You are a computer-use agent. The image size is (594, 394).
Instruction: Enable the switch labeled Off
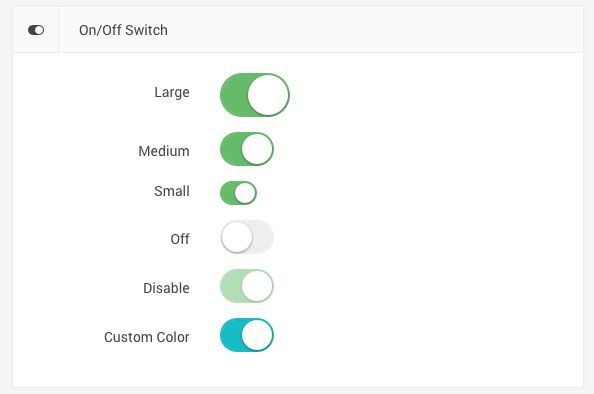pos(247,237)
